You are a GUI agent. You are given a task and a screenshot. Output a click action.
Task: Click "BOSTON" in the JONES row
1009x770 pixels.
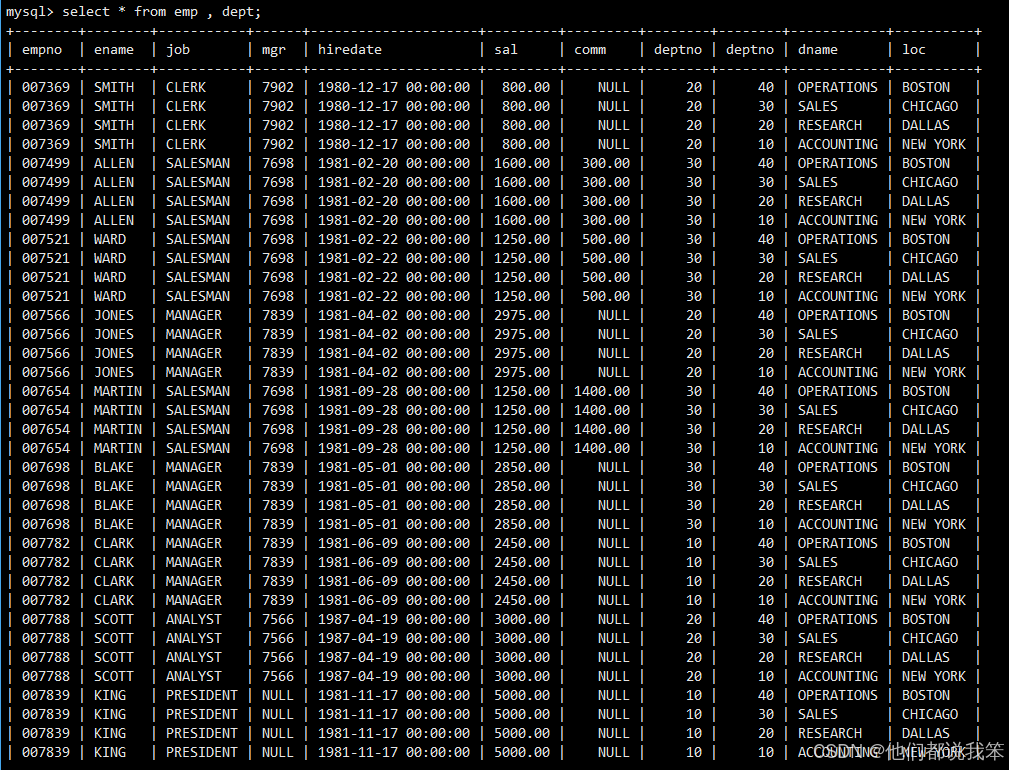point(926,315)
